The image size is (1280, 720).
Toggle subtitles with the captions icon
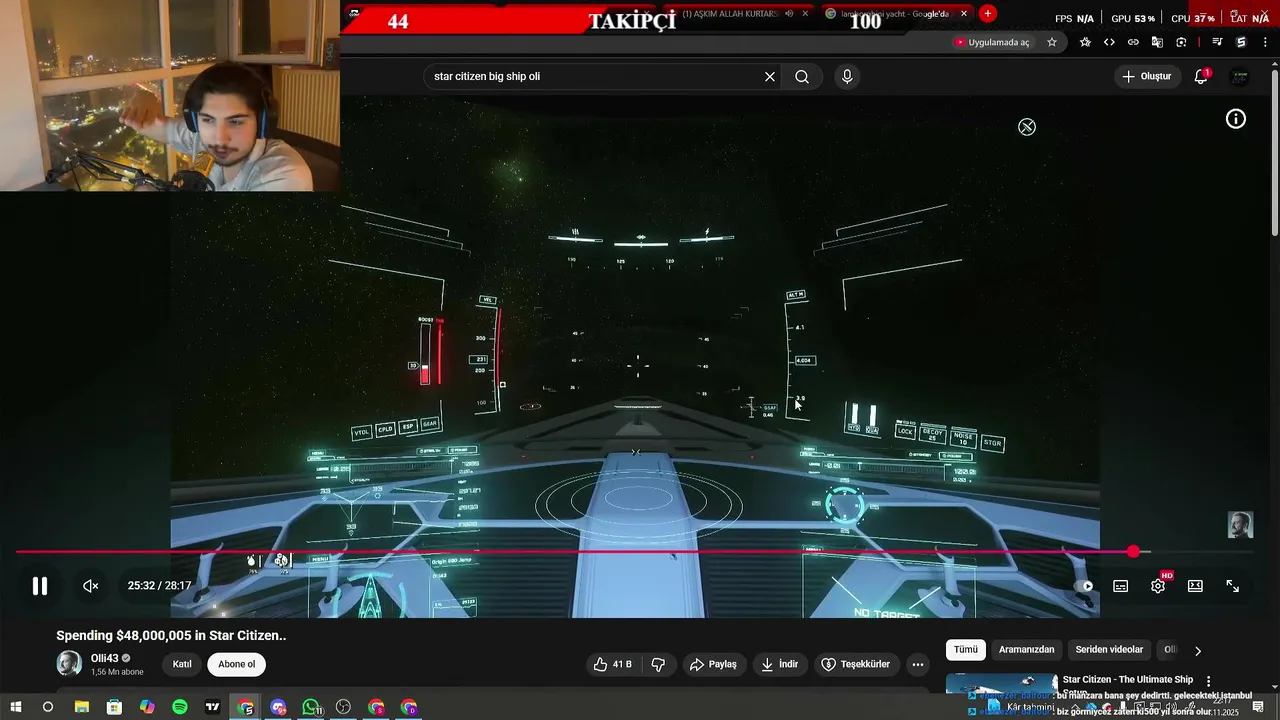click(x=1121, y=586)
